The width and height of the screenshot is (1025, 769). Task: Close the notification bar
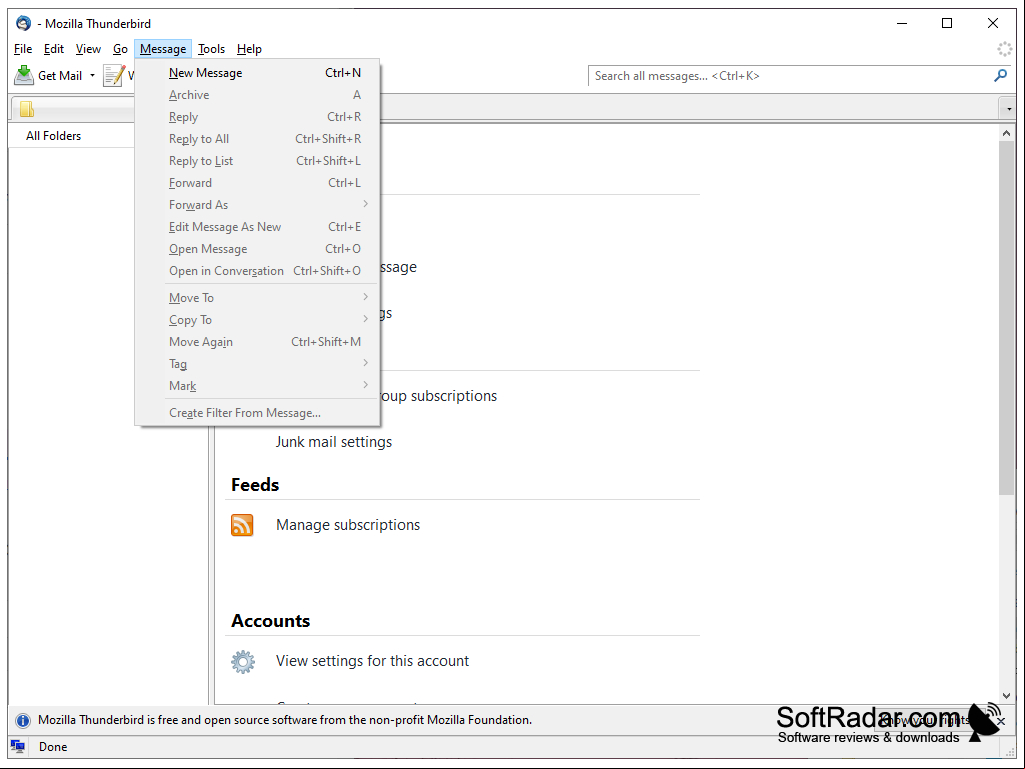coord(1001,721)
